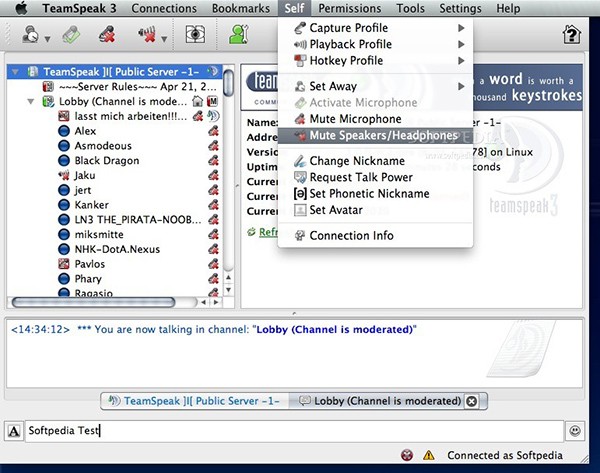Open the Help menu

coord(508,8)
